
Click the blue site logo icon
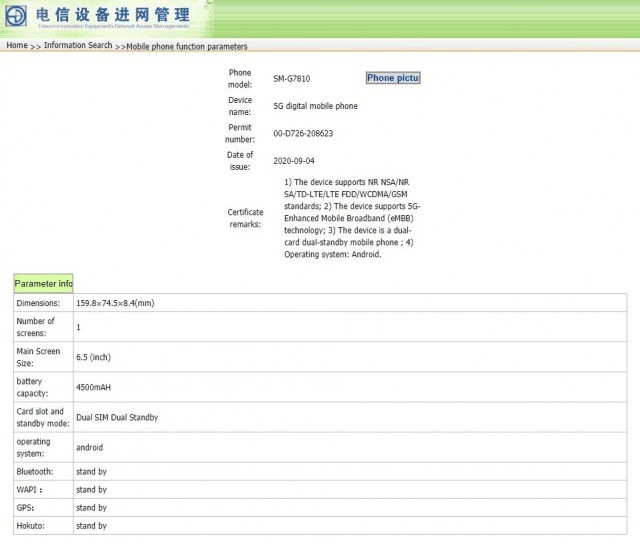(x=17, y=17)
